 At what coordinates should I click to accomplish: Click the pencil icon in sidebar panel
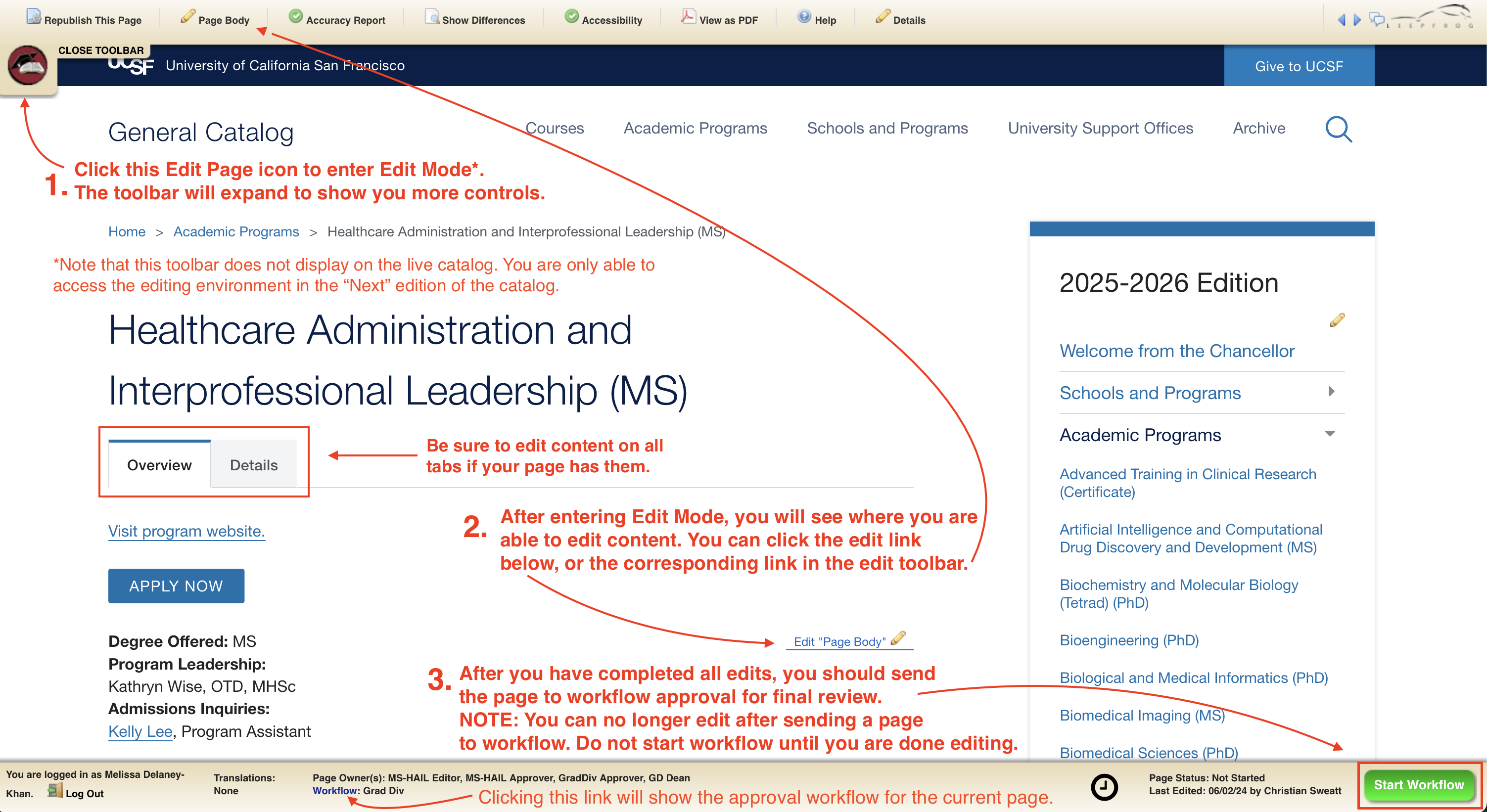coord(1337,320)
